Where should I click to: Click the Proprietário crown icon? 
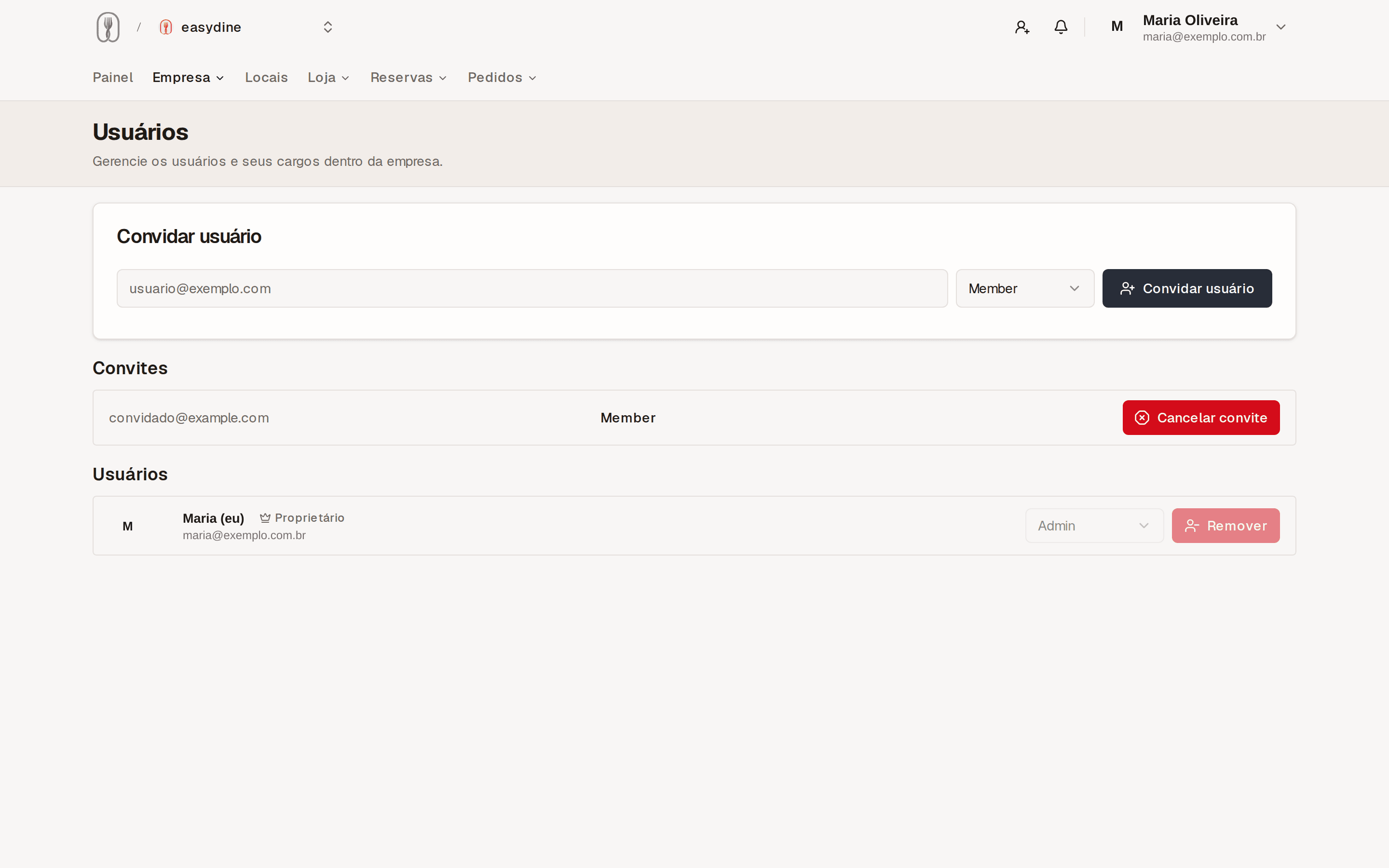[265, 518]
